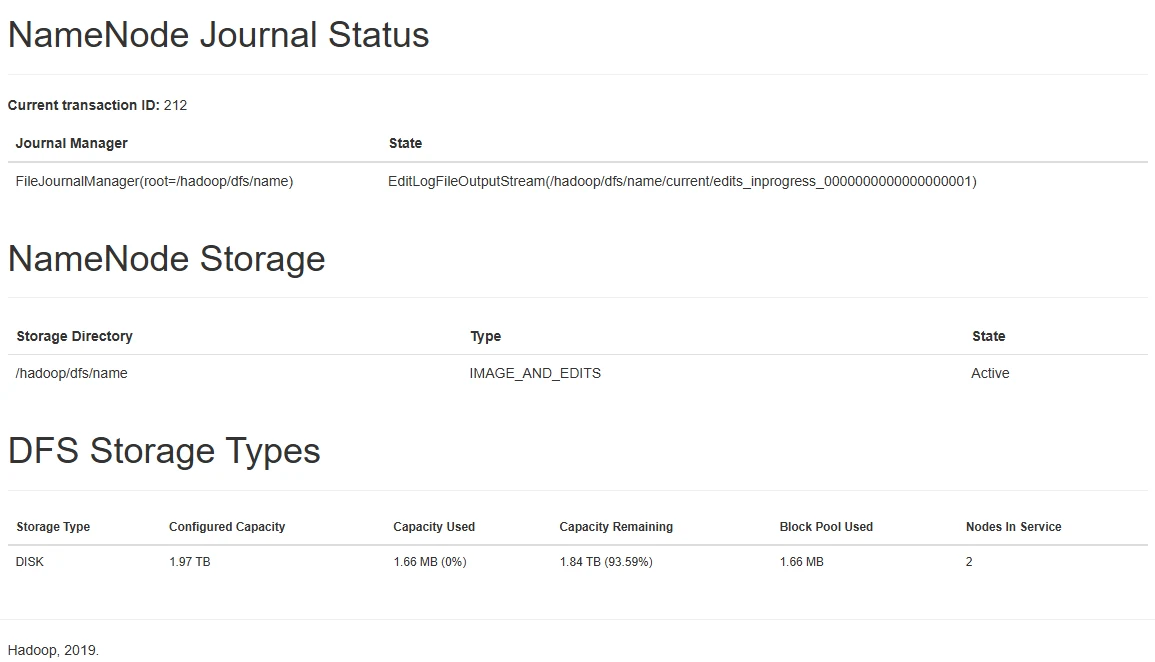1155x662 pixels.
Task: Click the NameNode Journal Status heading
Action: coord(218,35)
